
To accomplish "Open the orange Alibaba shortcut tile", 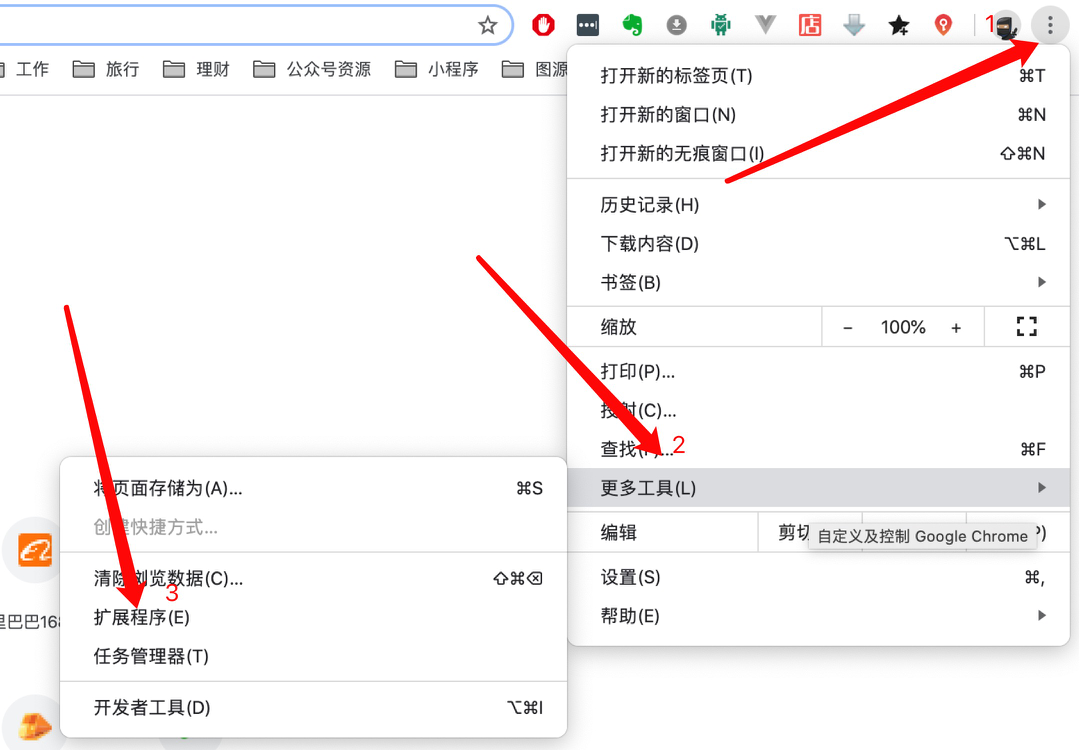I will tap(34, 550).
